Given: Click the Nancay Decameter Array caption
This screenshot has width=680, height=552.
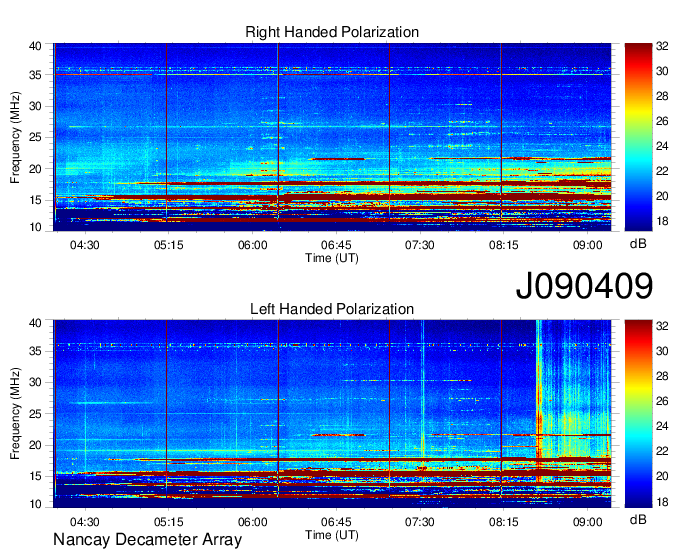Looking at the screenshot, I should (x=147, y=540).
